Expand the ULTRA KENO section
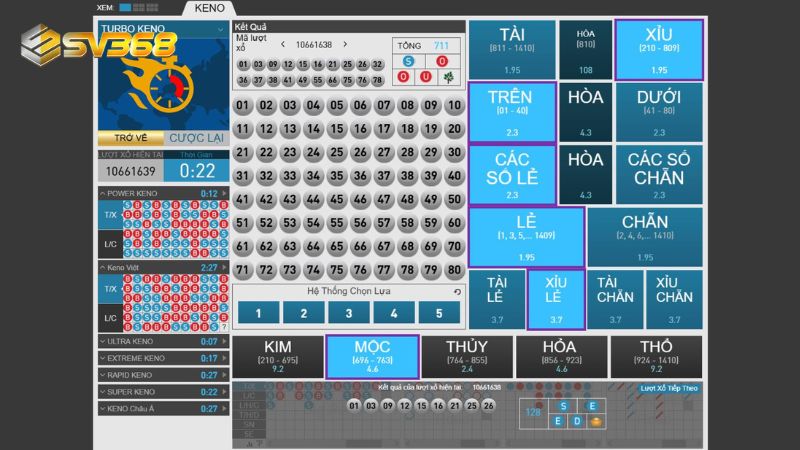800x450 pixels. tap(225, 342)
